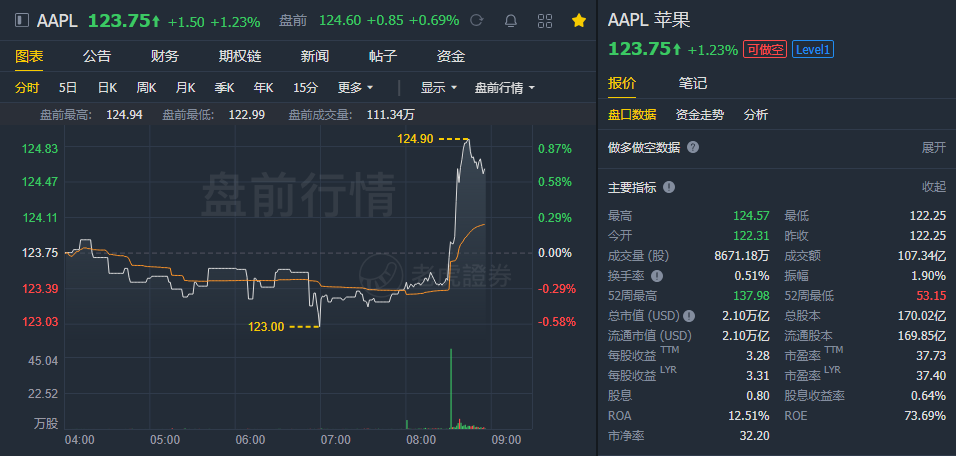Click the refresh quote icon
This screenshot has width=956, height=456.
coord(477,20)
